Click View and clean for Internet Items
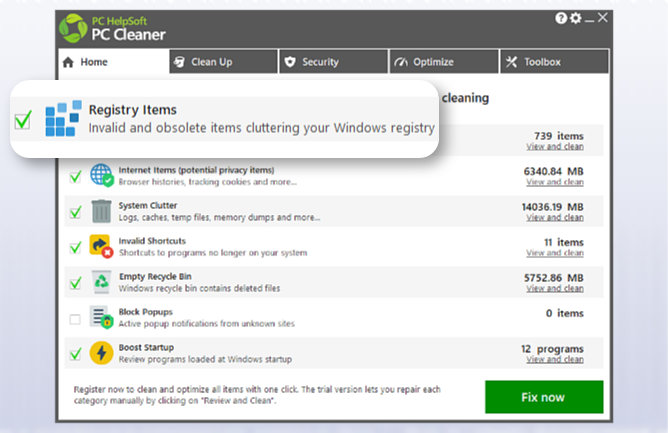668x433 pixels. click(555, 182)
